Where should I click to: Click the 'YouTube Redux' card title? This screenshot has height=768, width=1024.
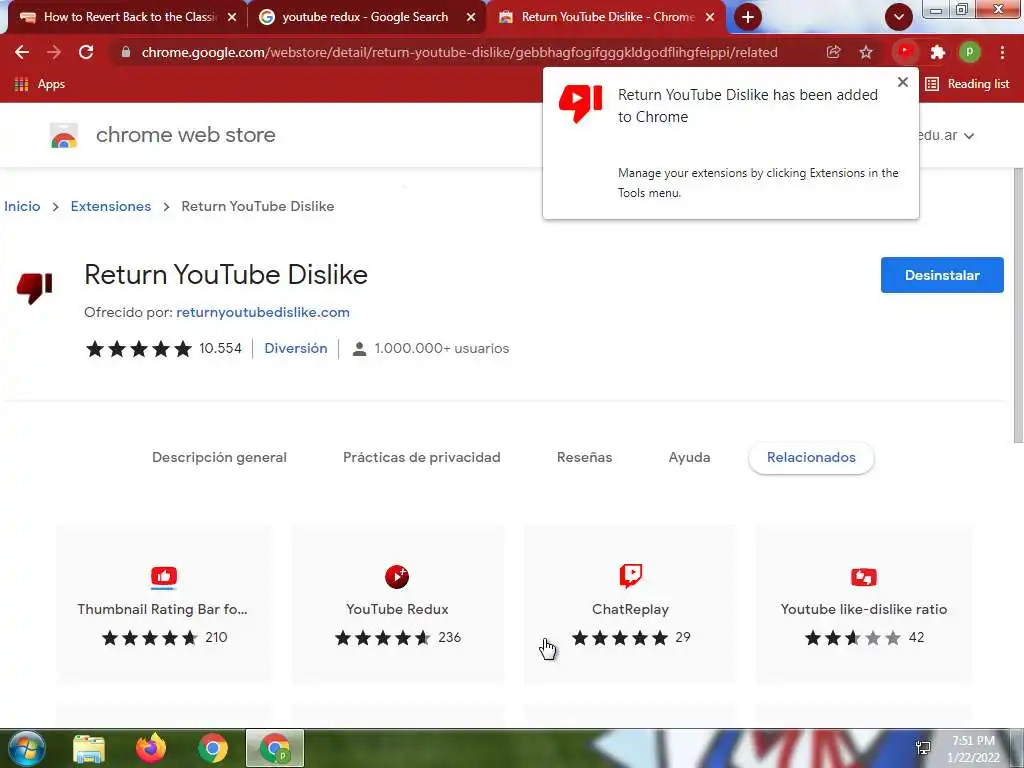[397, 609]
